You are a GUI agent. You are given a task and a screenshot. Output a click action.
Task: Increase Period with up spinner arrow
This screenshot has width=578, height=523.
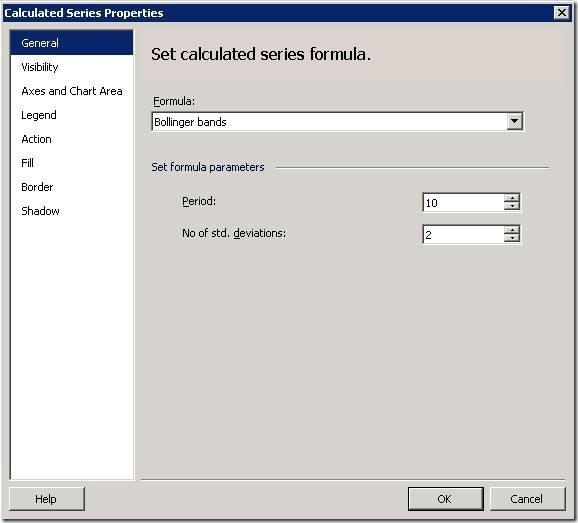click(512, 198)
